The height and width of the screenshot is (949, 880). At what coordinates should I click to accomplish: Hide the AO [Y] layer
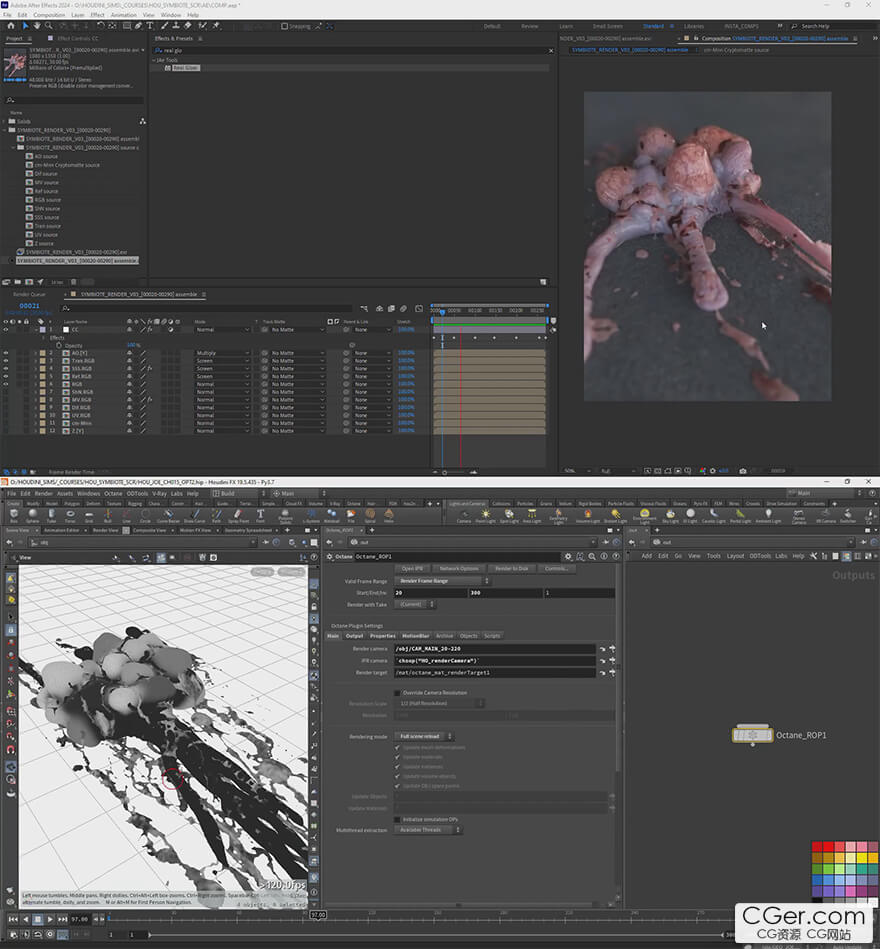(6, 353)
